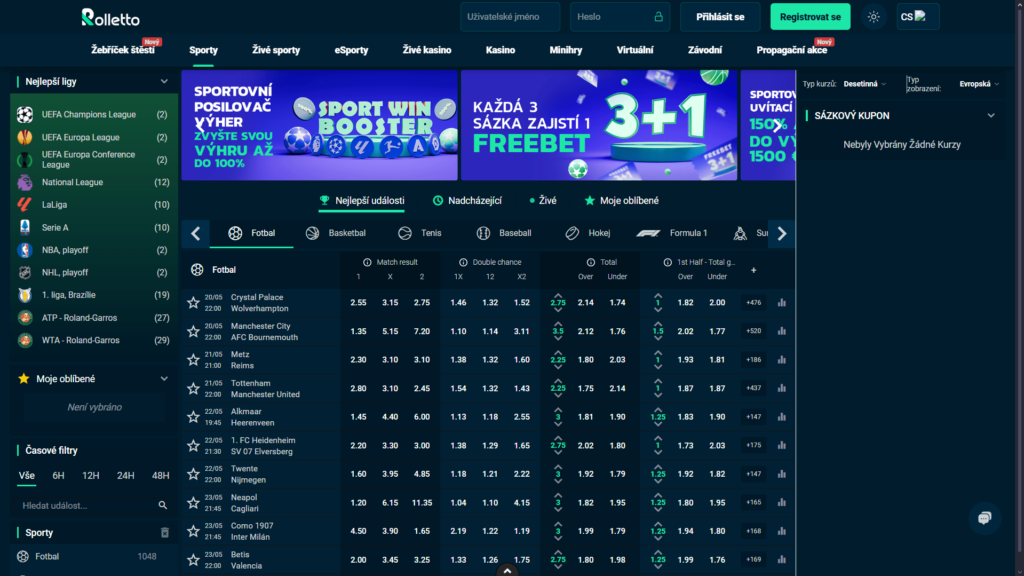Open statistics icon for Manchester City match
The image size is (1024, 576).
coord(782,331)
